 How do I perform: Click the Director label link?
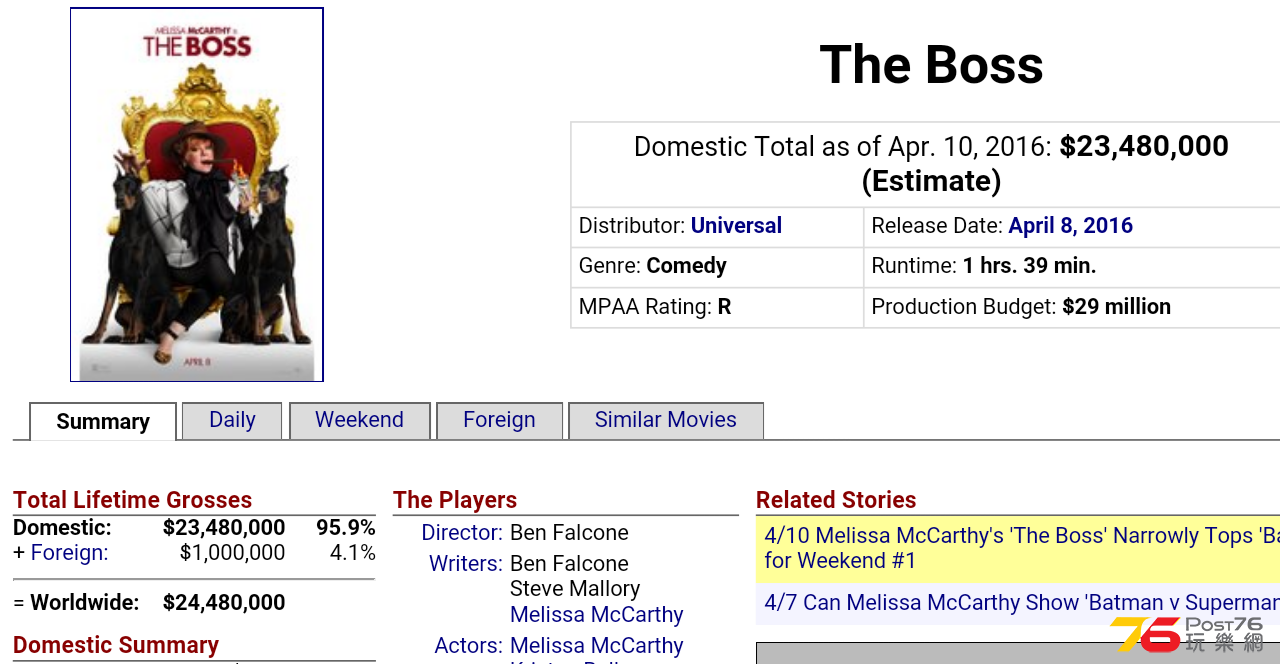(462, 533)
